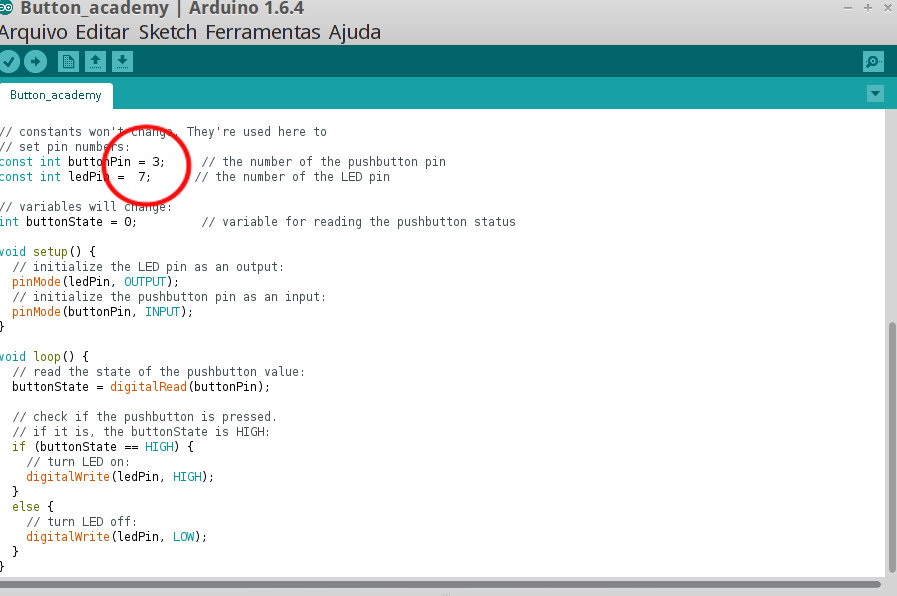Upload the sketch with arrow icon

coord(35,62)
